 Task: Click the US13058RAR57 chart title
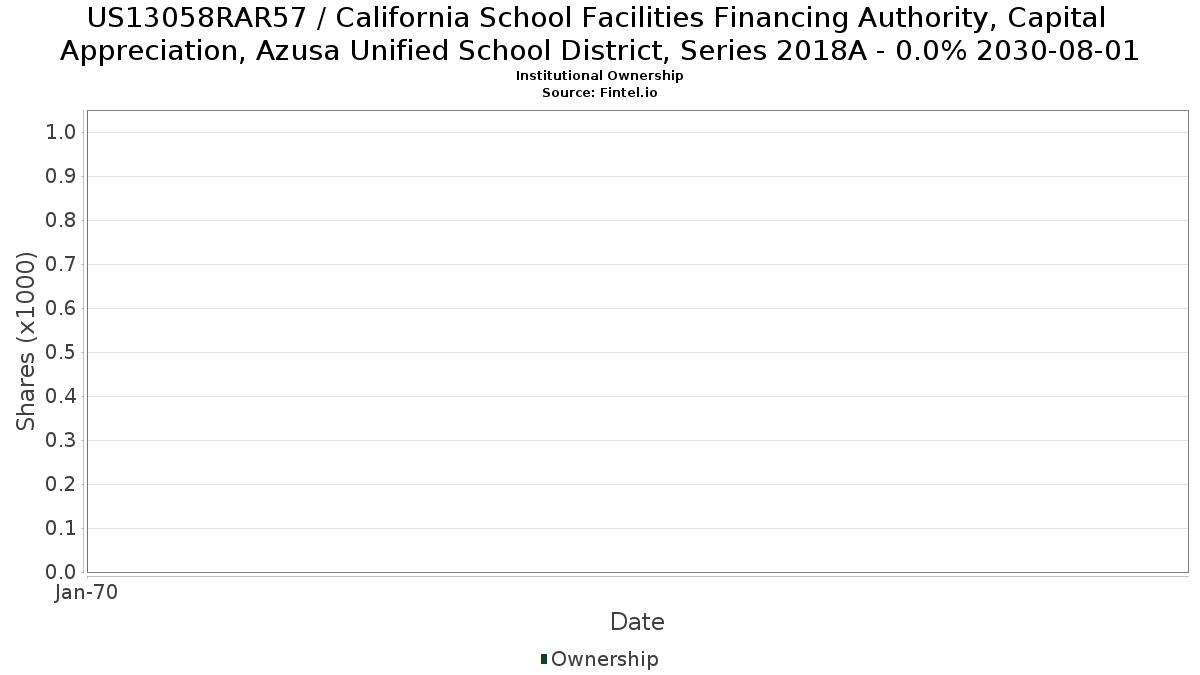coord(599,34)
